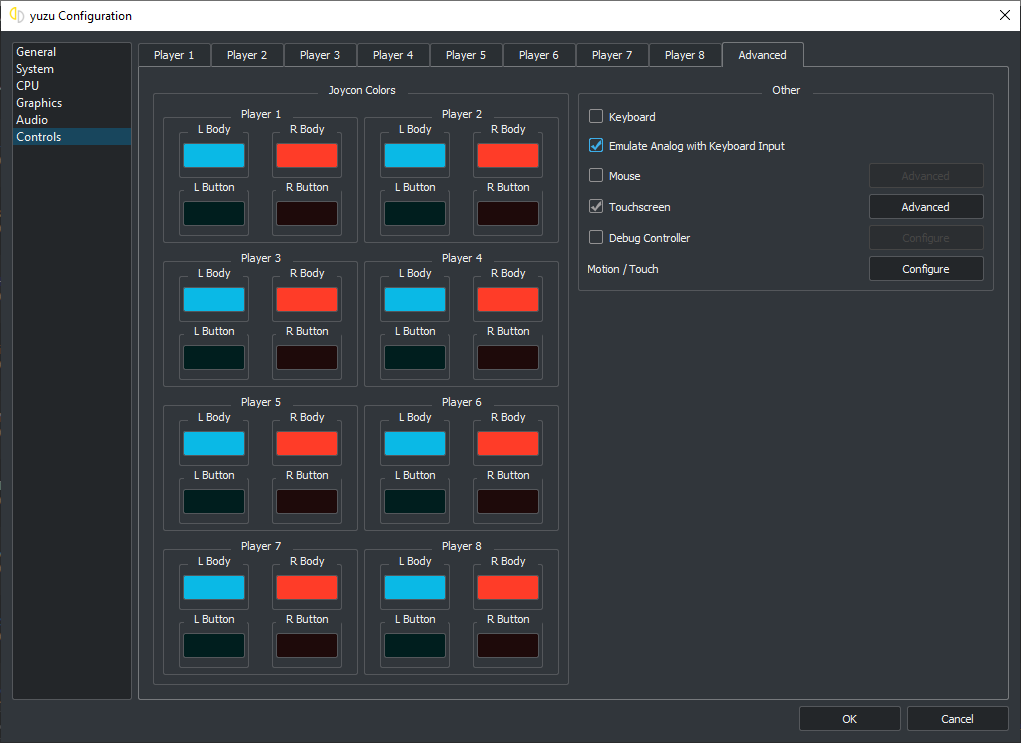
Task: Switch to the Player 1 tab
Action: 174,55
